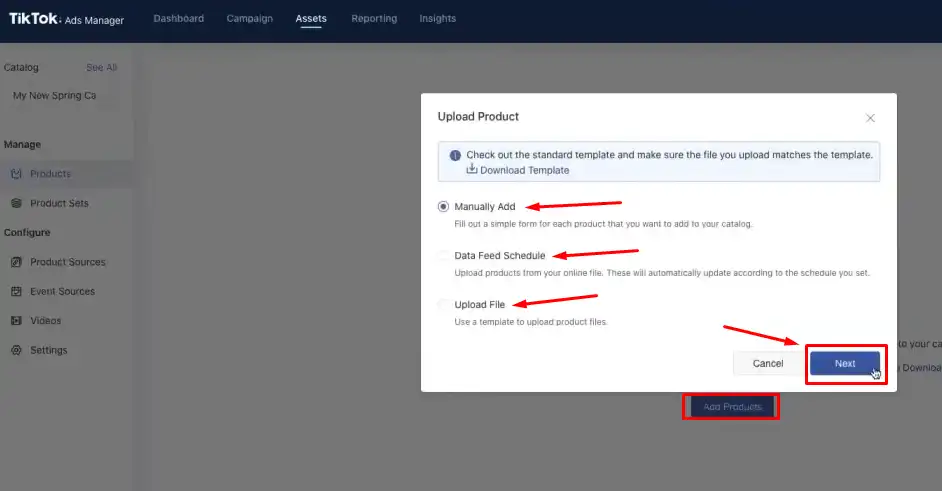Select the Assets tab

click(311, 19)
